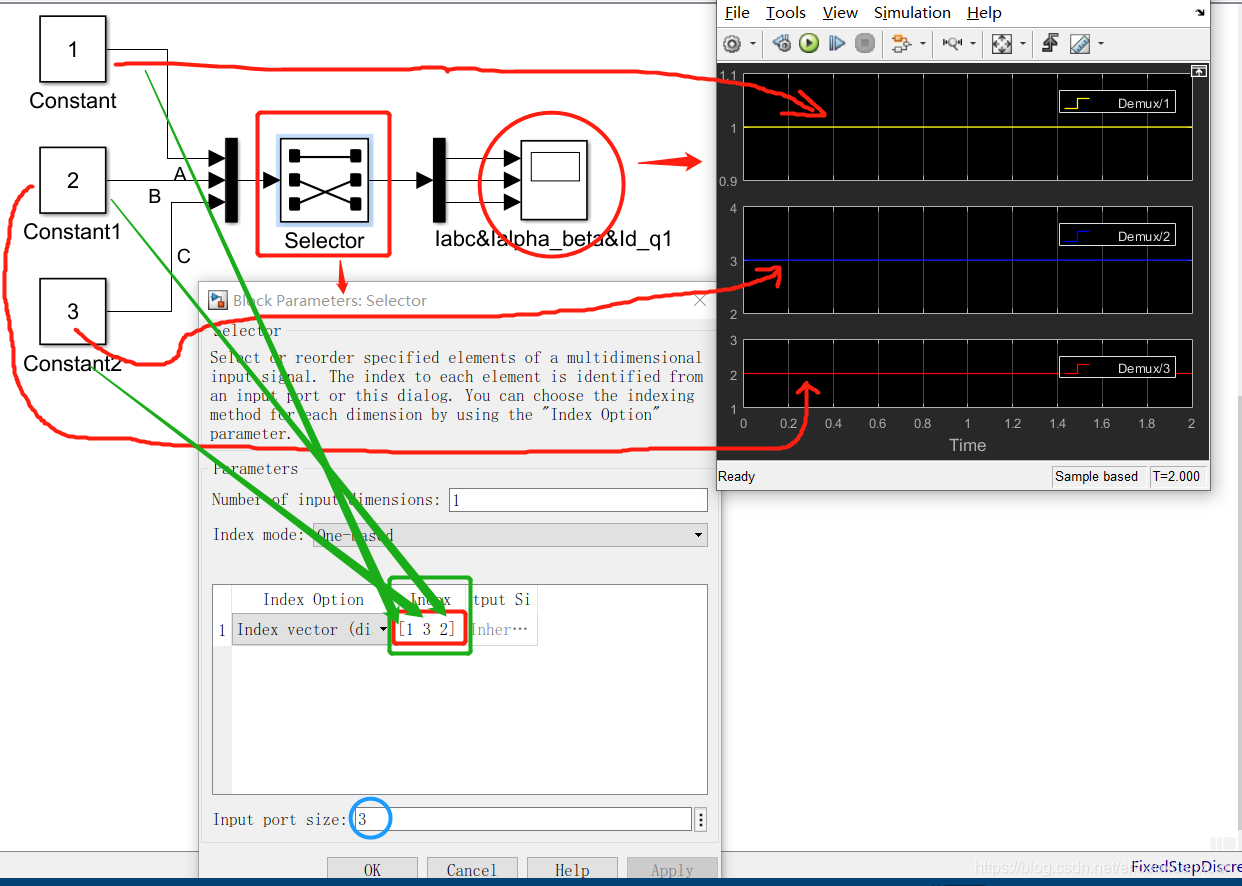
Task: Select the Constant block with value 1
Action: click(73, 49)
